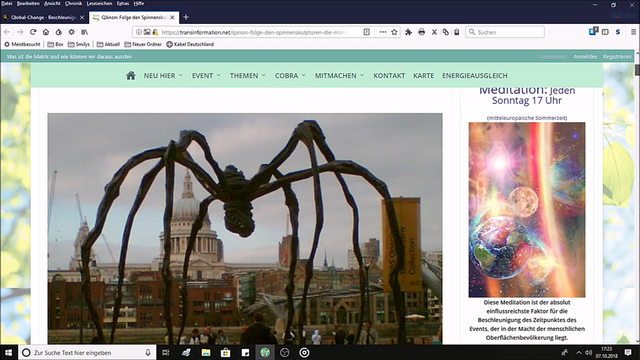Click the Registrieren link

tap(617, 57)
